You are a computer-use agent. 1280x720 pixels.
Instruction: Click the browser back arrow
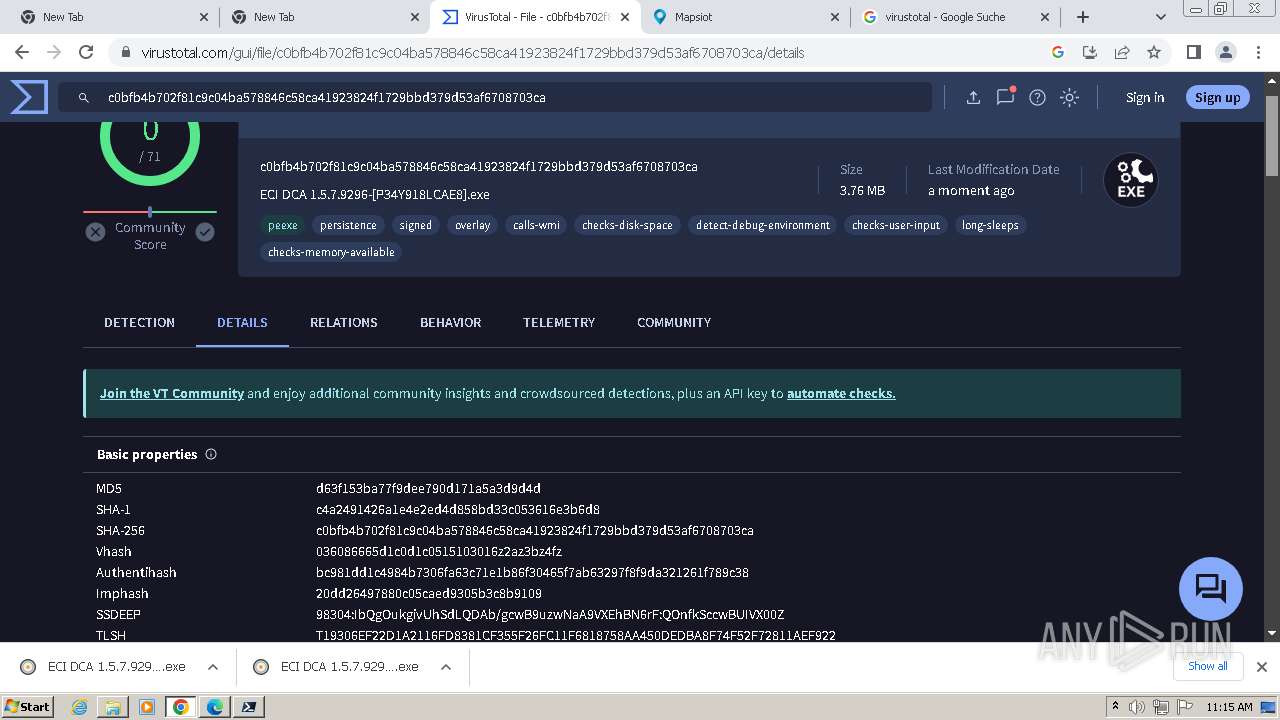coord(22,52)
